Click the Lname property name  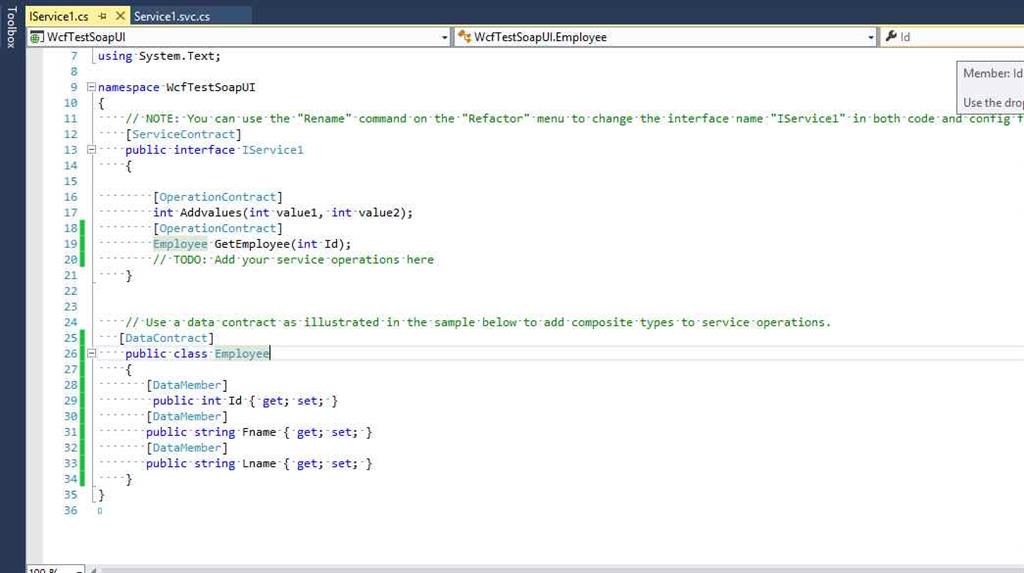click(259, 463)
